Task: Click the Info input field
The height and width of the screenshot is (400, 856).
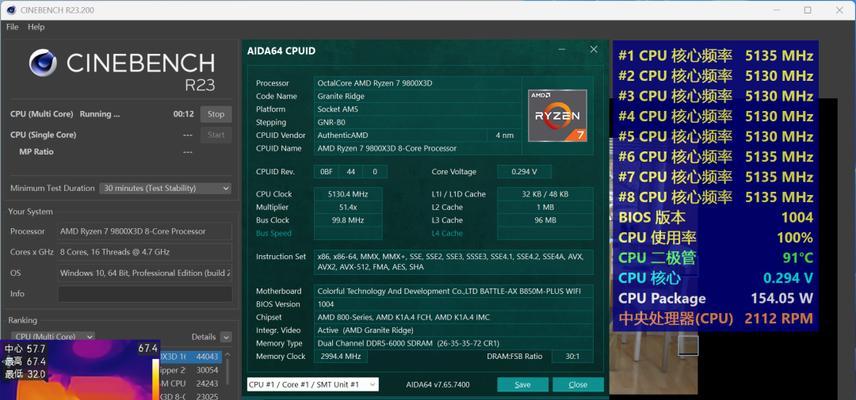Action: 145,294
